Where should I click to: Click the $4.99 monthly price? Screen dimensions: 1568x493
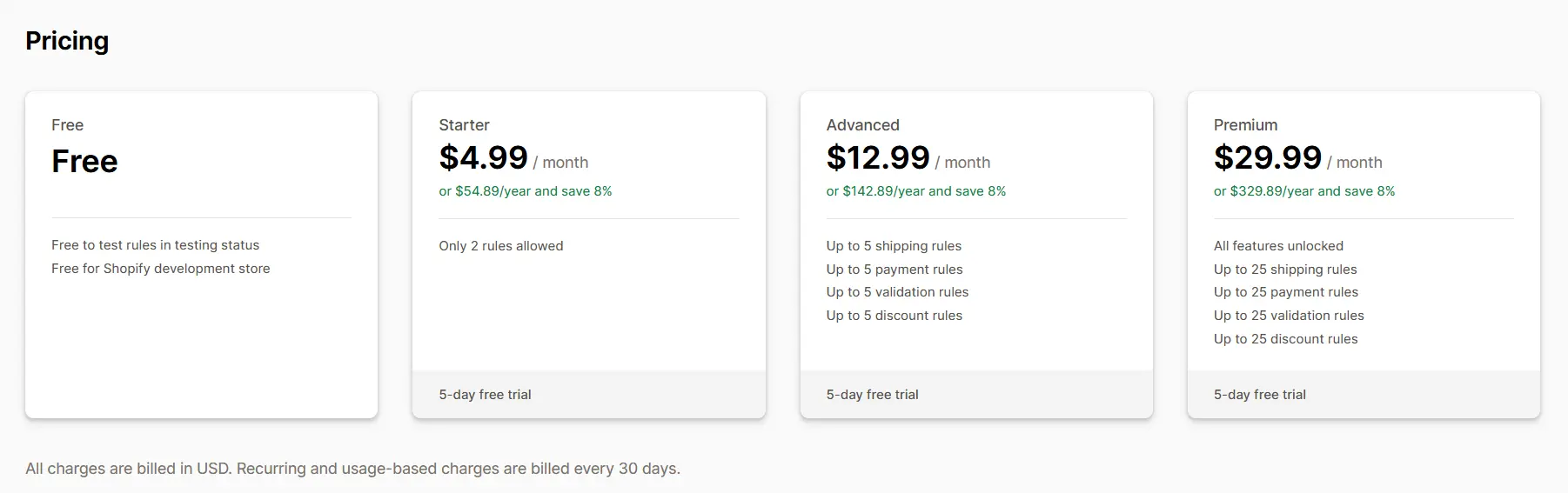483,158
